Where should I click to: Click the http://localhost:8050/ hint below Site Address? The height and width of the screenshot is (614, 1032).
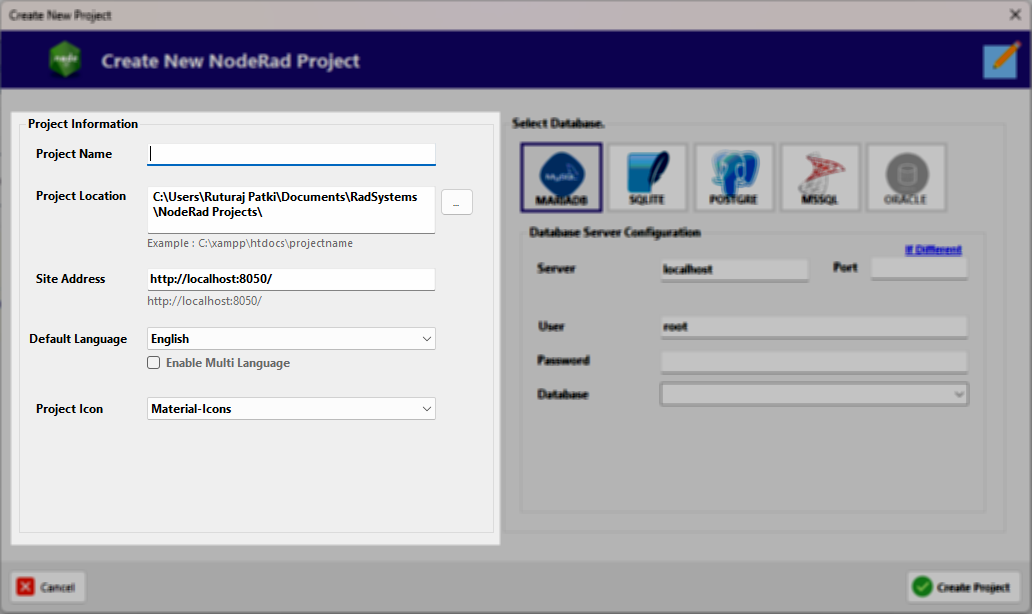point(205,301)
